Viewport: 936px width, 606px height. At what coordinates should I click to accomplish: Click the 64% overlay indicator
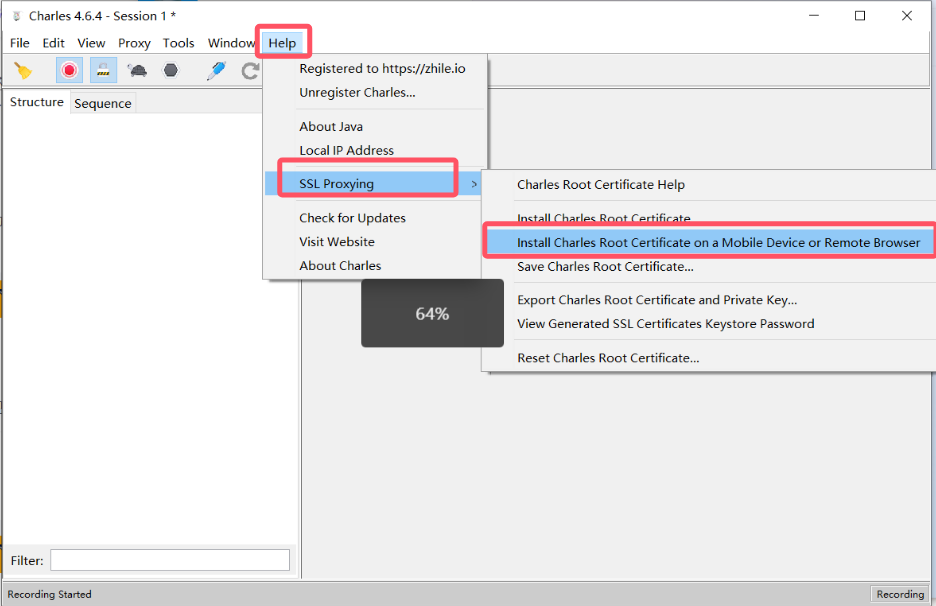point(432,313)
